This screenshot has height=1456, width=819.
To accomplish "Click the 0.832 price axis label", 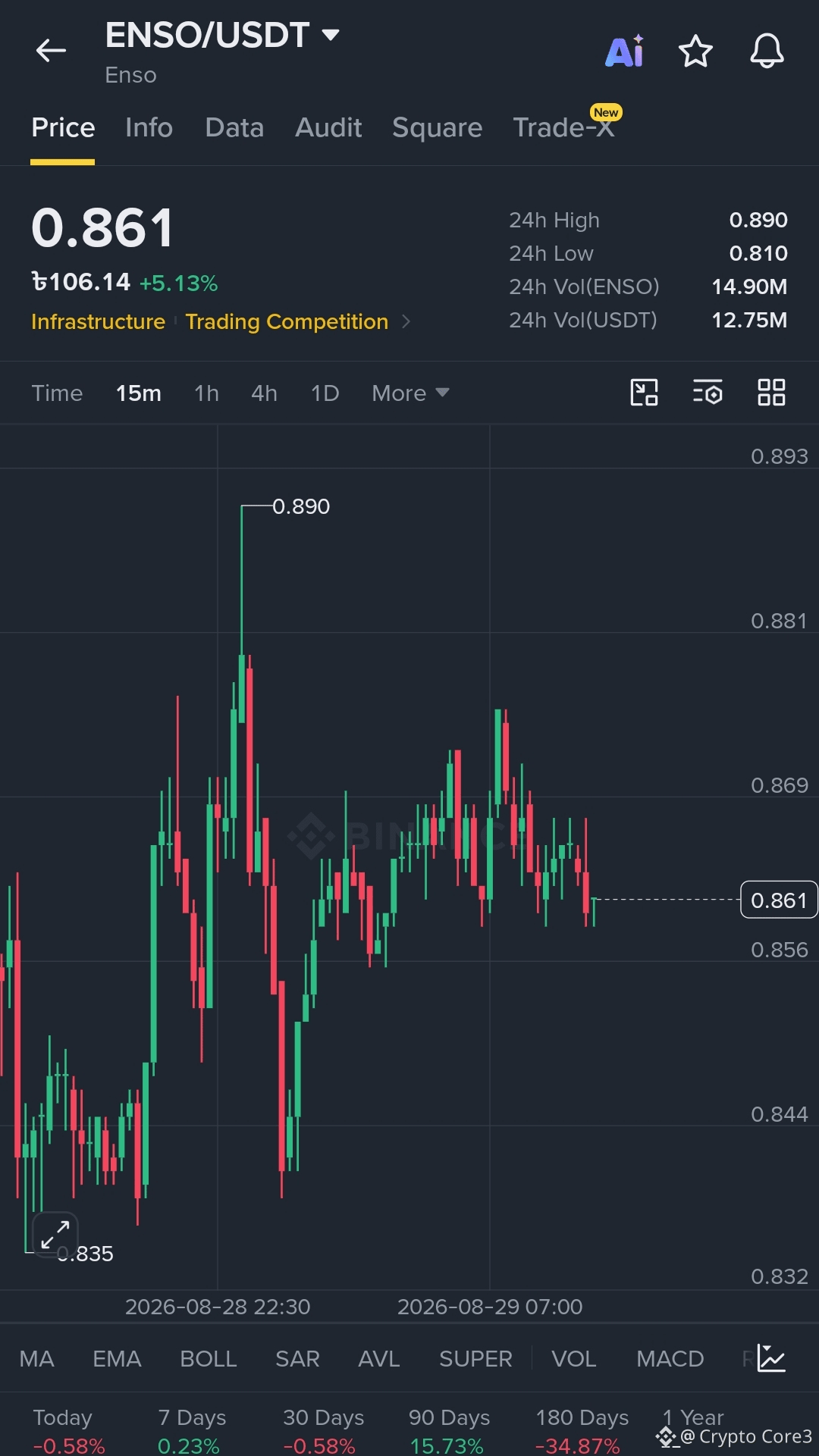I will point(780,1276).
